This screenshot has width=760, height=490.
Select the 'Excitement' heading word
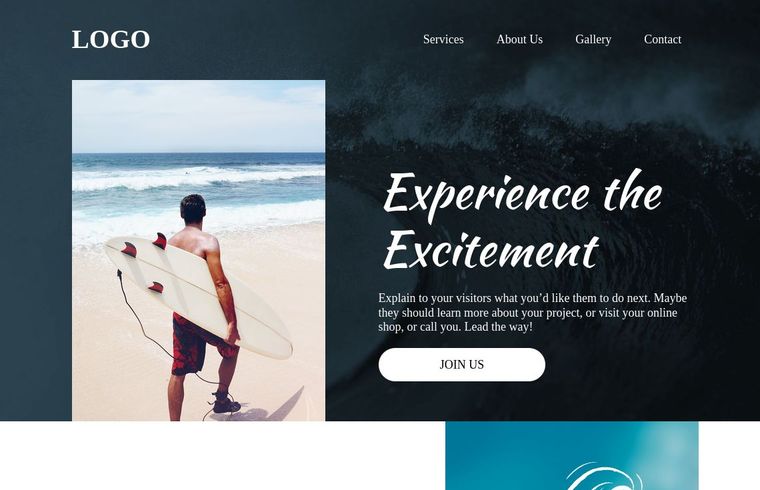click(491, 250)
